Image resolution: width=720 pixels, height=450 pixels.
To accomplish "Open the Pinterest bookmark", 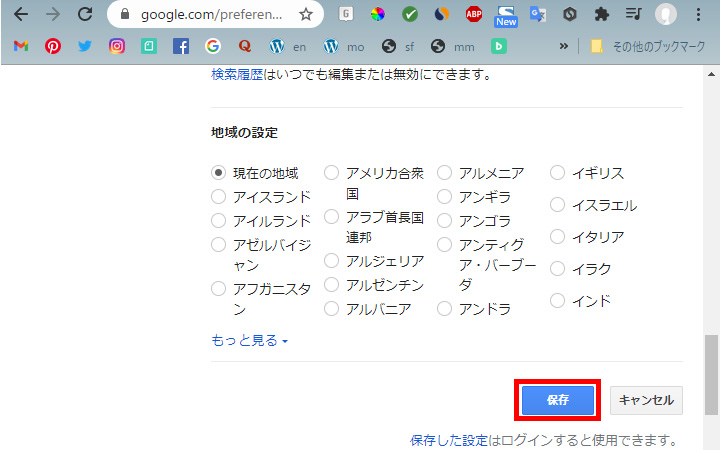I will pos(53,46).
